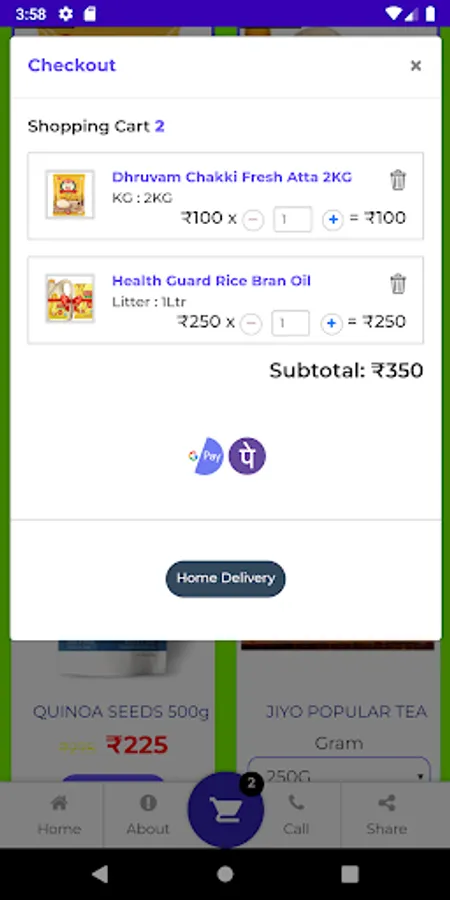The image size is (450, 900).
Task: Choose the PhonePe payment icon
Action: (x=247, y=456)
